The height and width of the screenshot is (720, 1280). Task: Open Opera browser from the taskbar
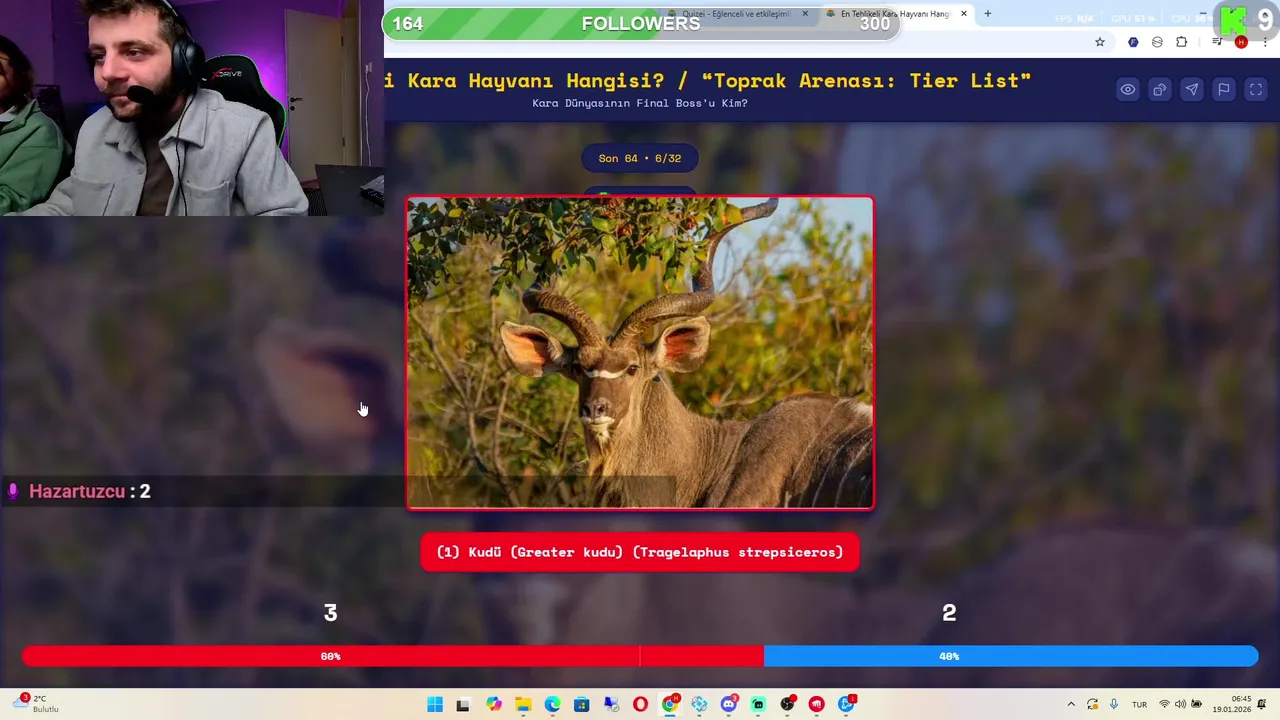640,705
